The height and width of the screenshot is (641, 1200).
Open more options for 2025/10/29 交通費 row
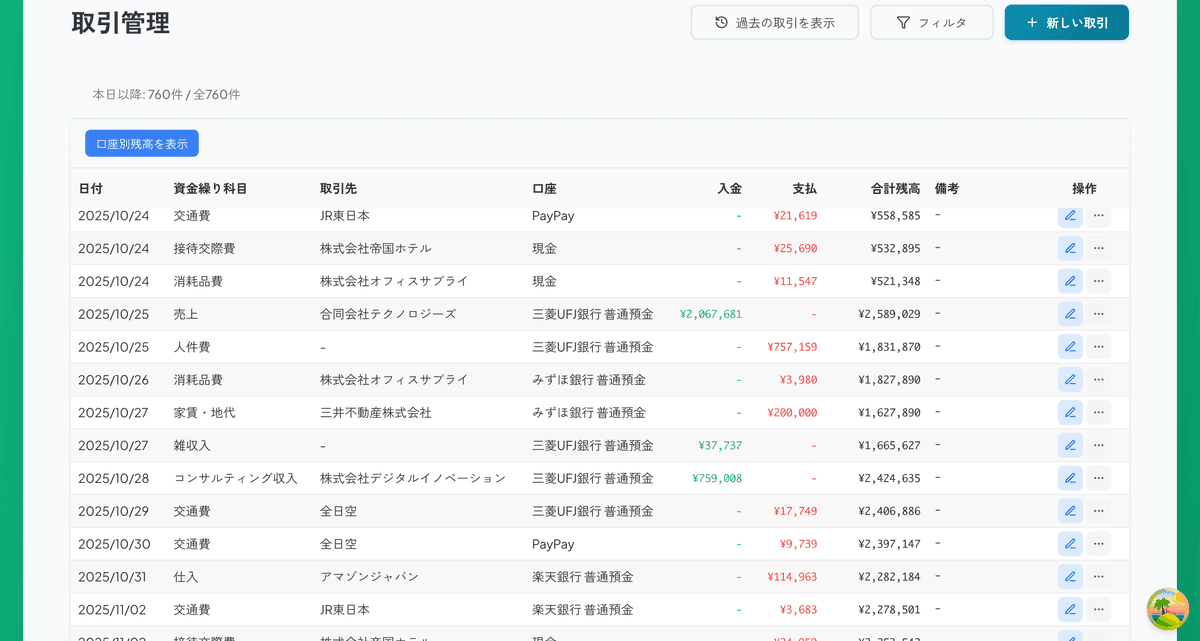tap(1099, 511)
